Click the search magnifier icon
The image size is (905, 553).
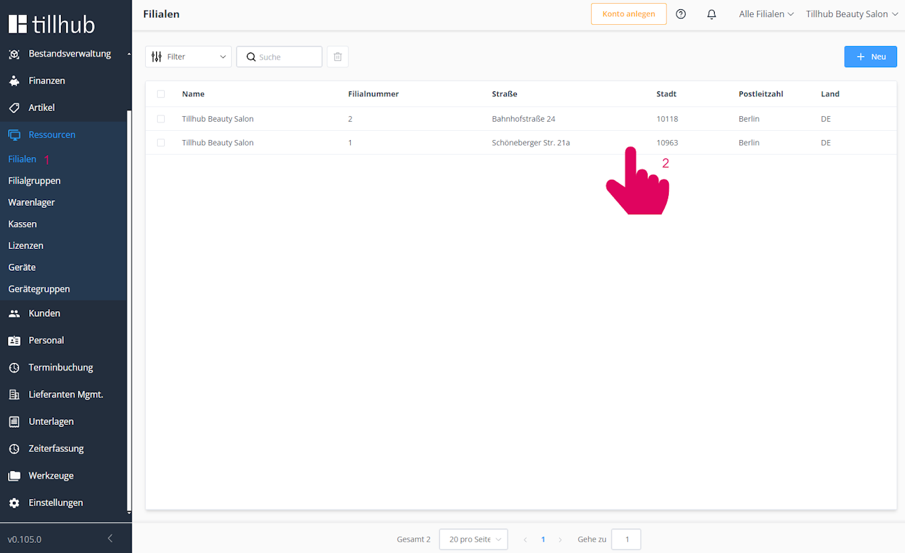click(x=251, y=57)
